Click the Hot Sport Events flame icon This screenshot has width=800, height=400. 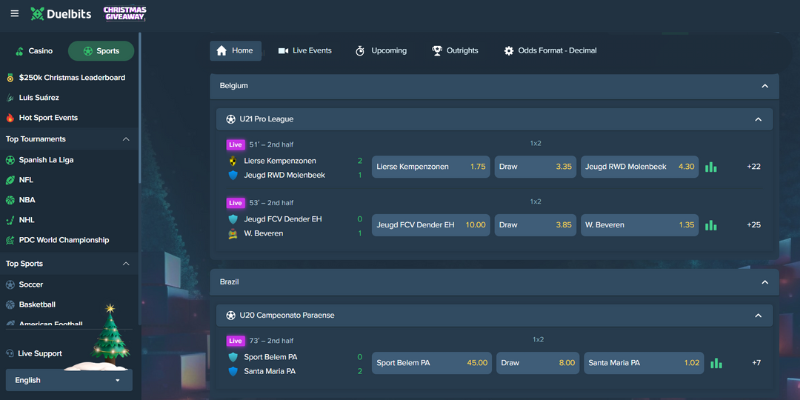(x=10, y=117)
